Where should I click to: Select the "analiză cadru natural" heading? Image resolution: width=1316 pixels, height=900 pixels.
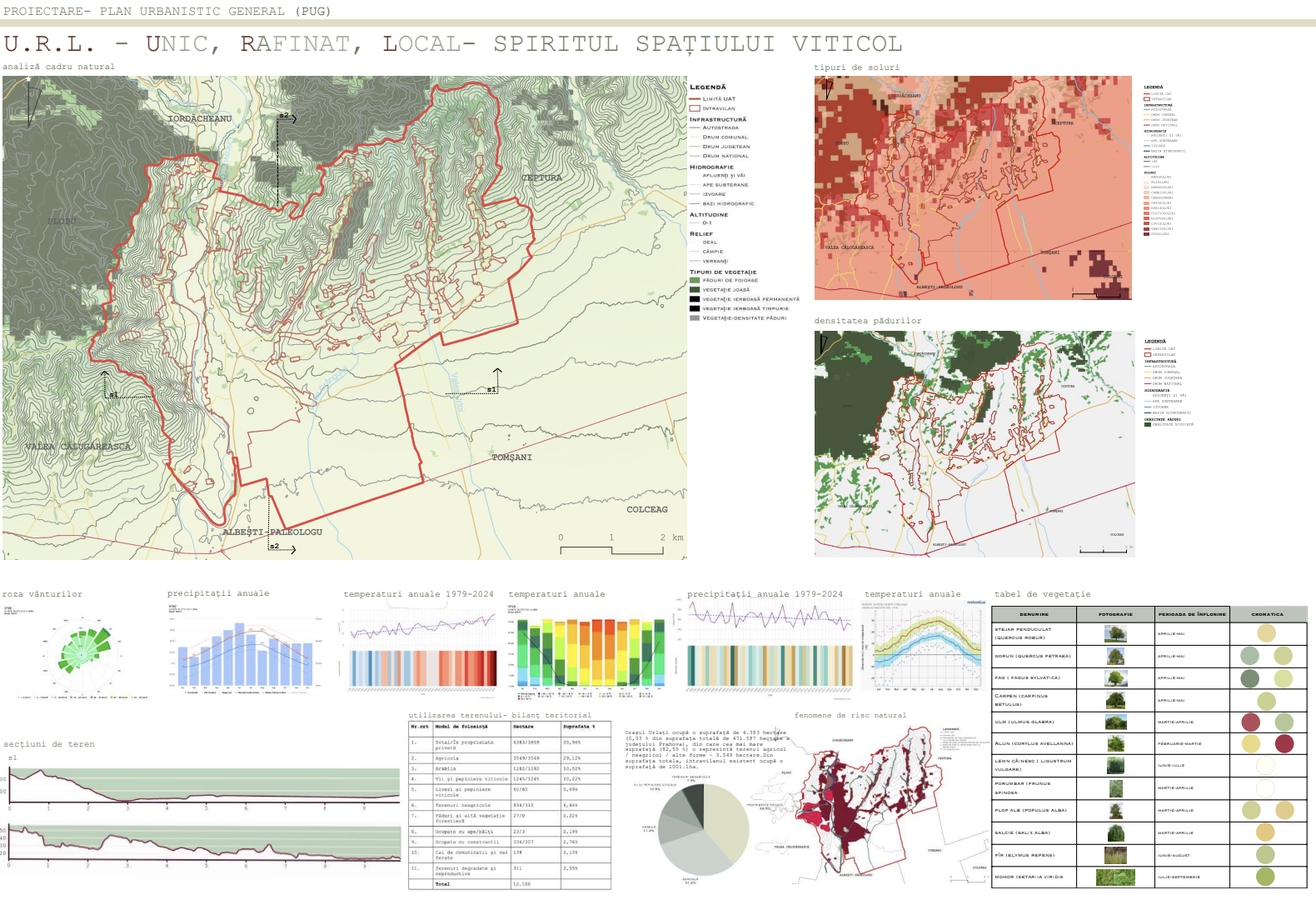click(x=59, y=67)
